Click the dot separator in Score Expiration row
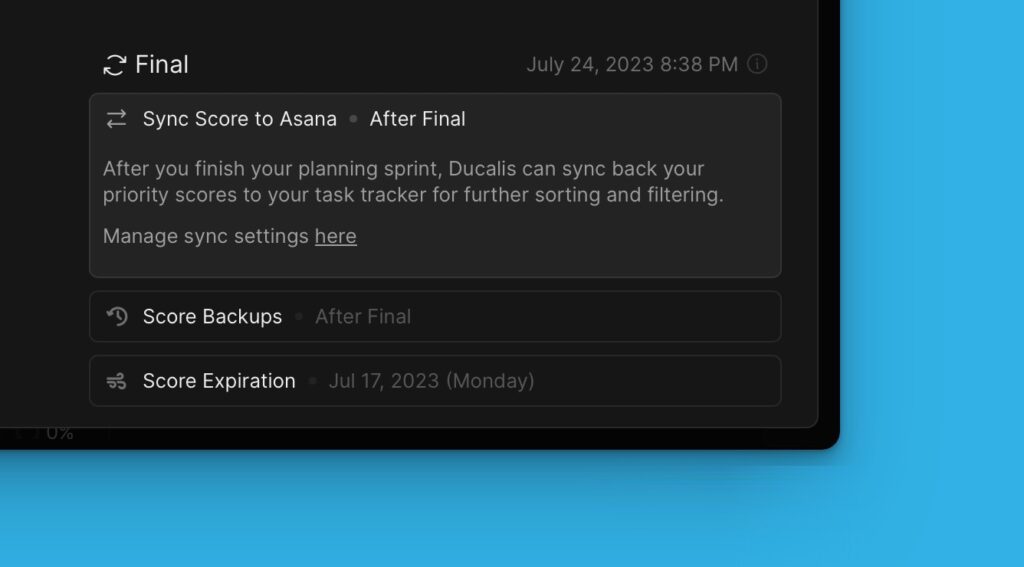This screenshot has width=1024, height=567. pos(312,381)
